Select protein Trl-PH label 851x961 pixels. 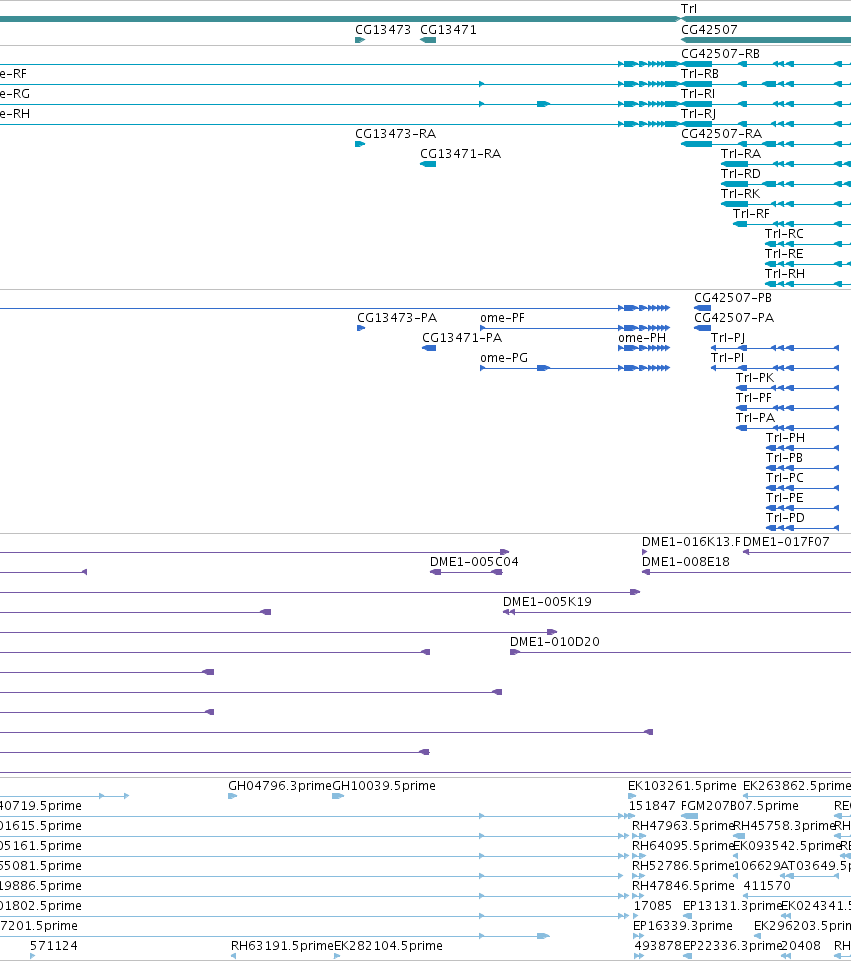click(785, 438)
